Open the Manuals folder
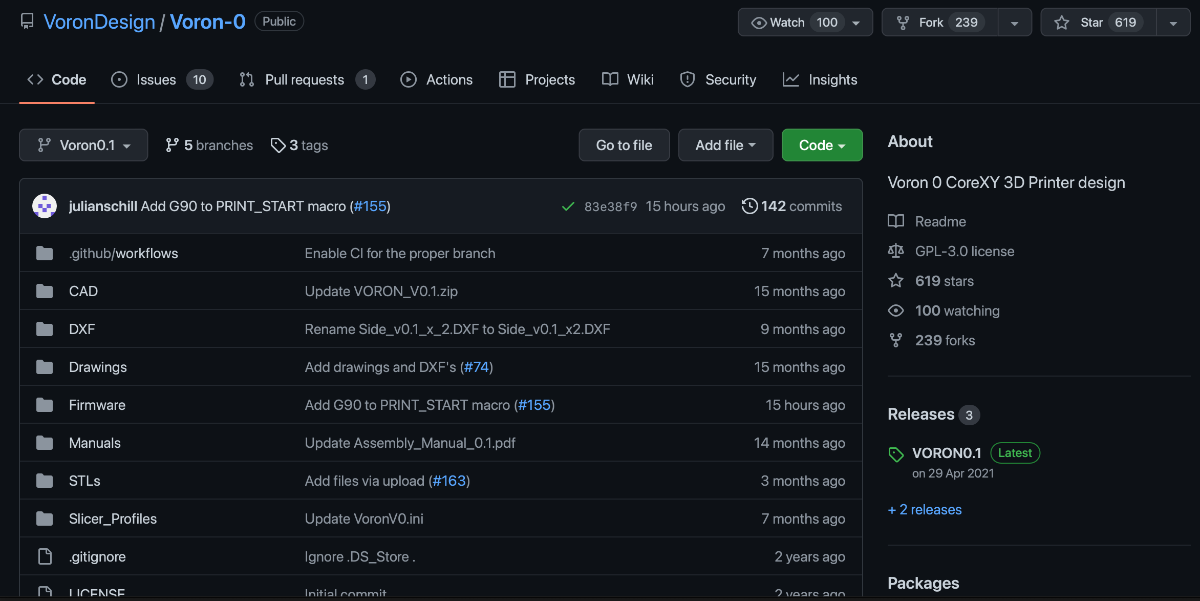Viewport: 1200px width, 601px height. [95, 443]
